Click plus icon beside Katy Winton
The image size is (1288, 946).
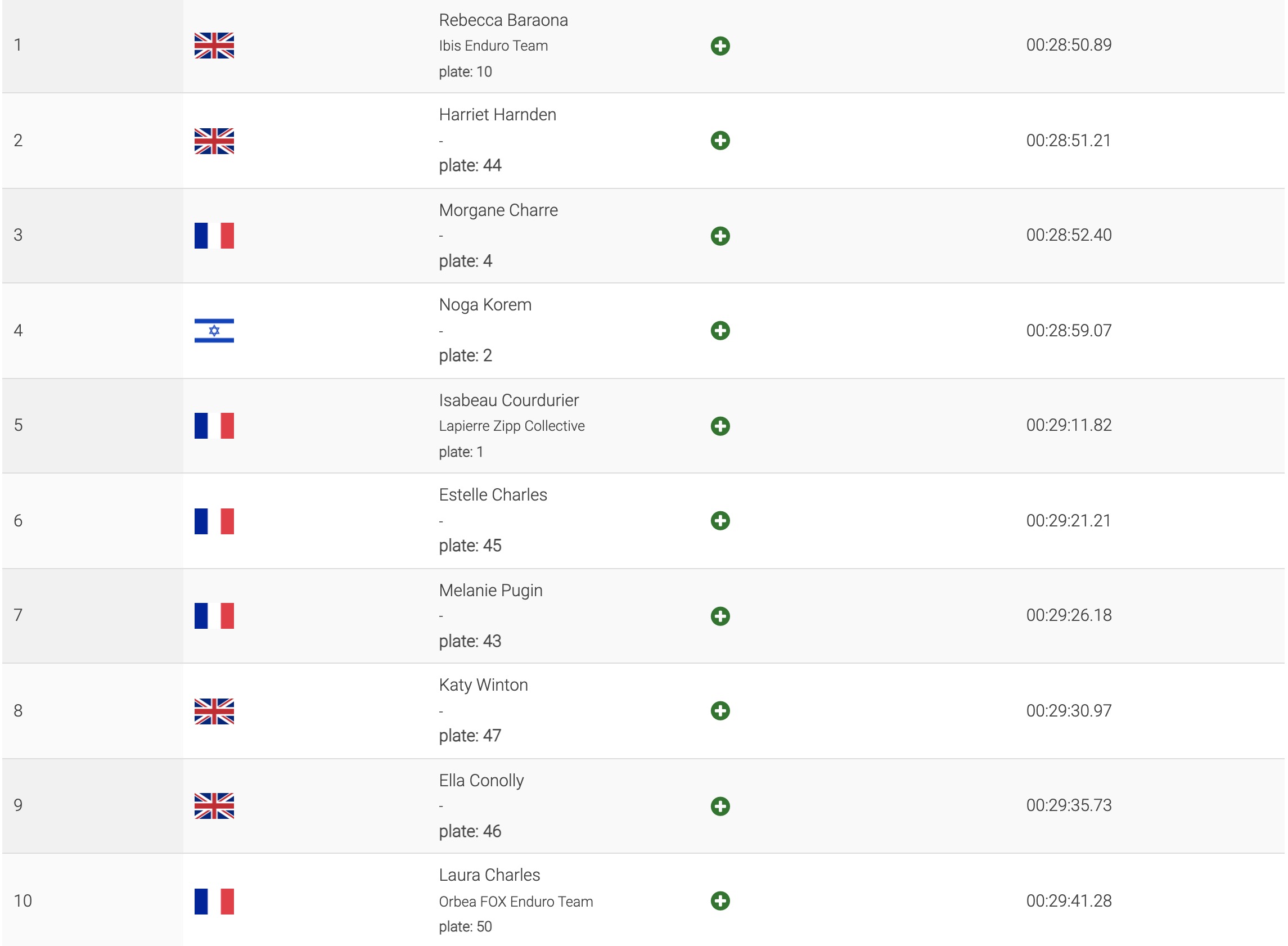pyautogui.click(x=720, y=711)
